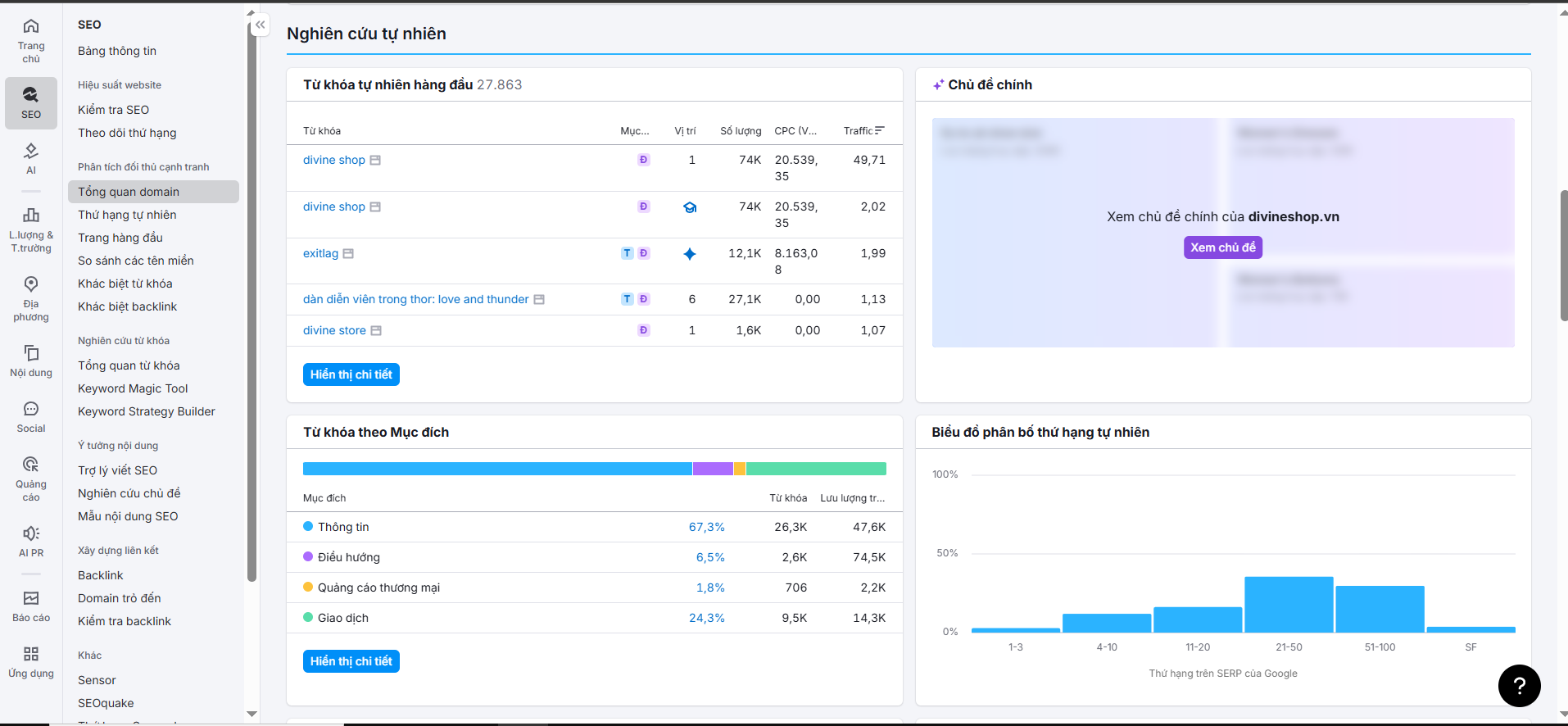The width and height of the screenshot is (1568, 726).
Task: Open Keyword Magic Tool menu item
Action: pyautogui.click(x=133, y=388)
